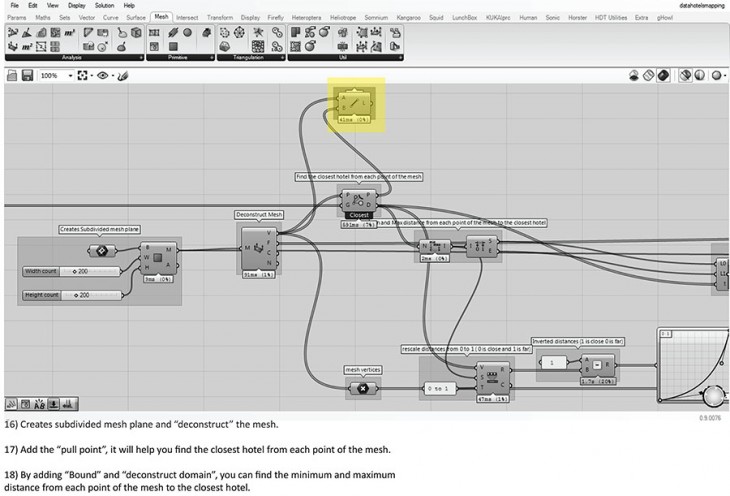Toggle preview for selected objects only
Screen dimensions: 730x496
[x=686, y=75]
